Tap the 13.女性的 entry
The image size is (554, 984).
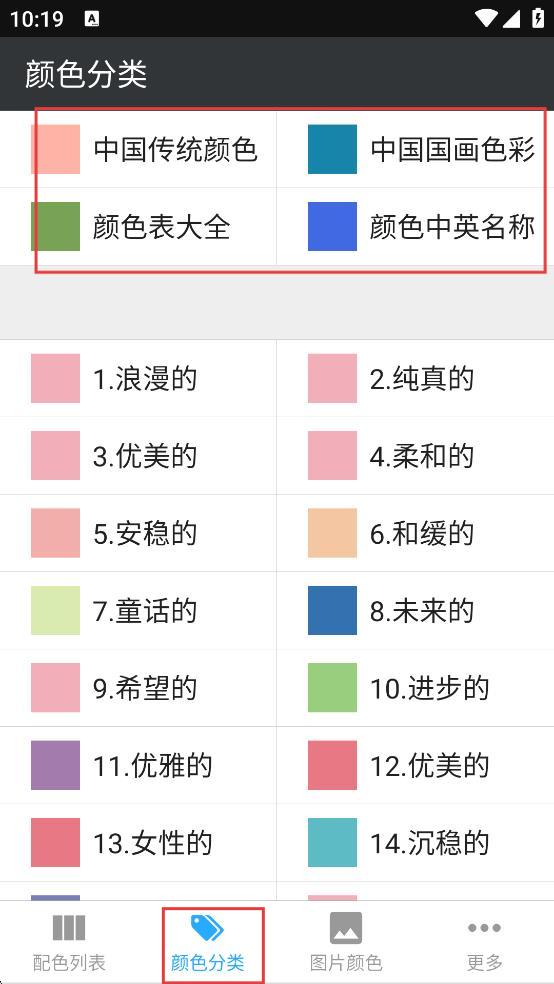click(138, 843)
